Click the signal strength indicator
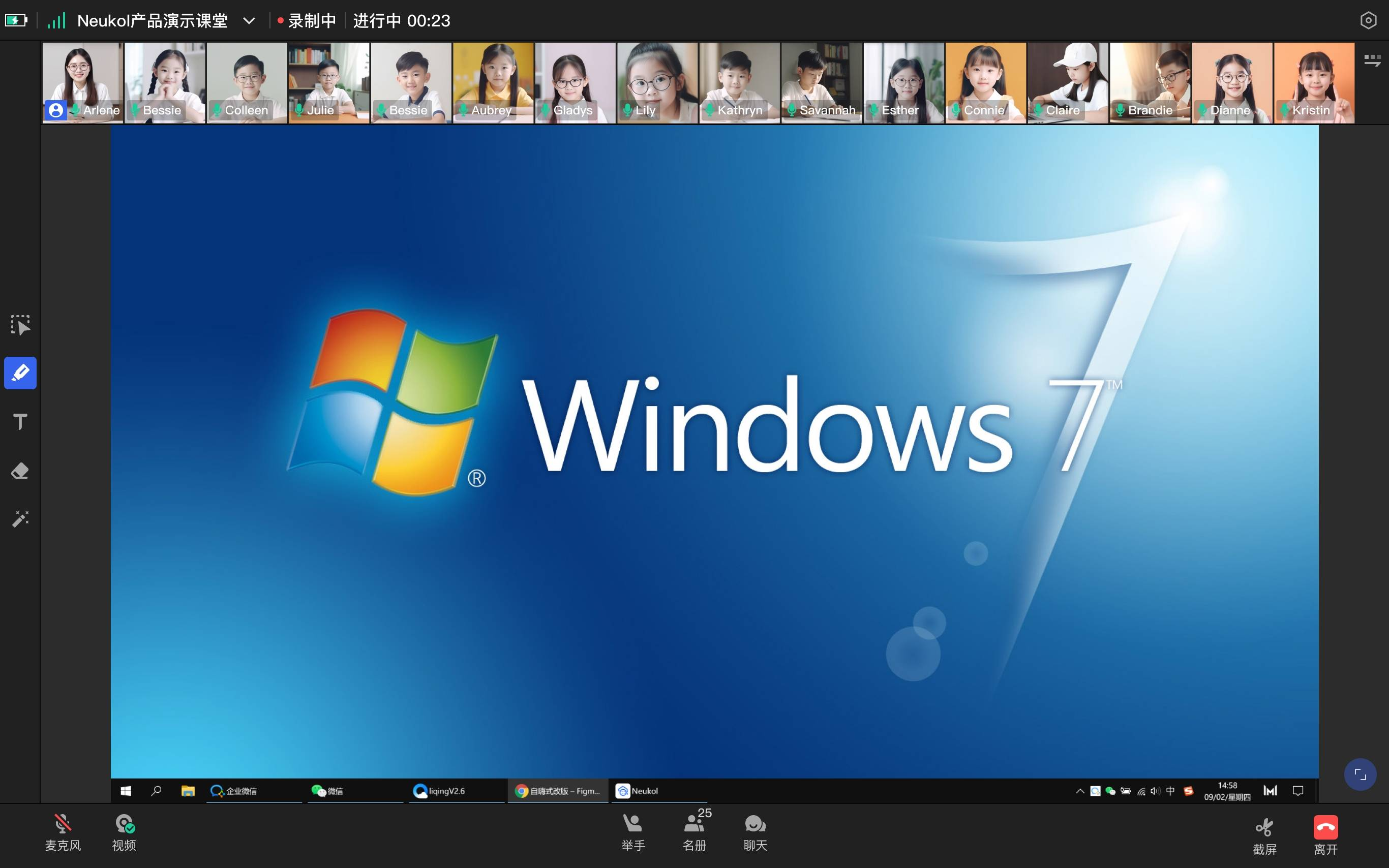The width and height of the screenshot is (1389, 868). [x=56, y=21]
